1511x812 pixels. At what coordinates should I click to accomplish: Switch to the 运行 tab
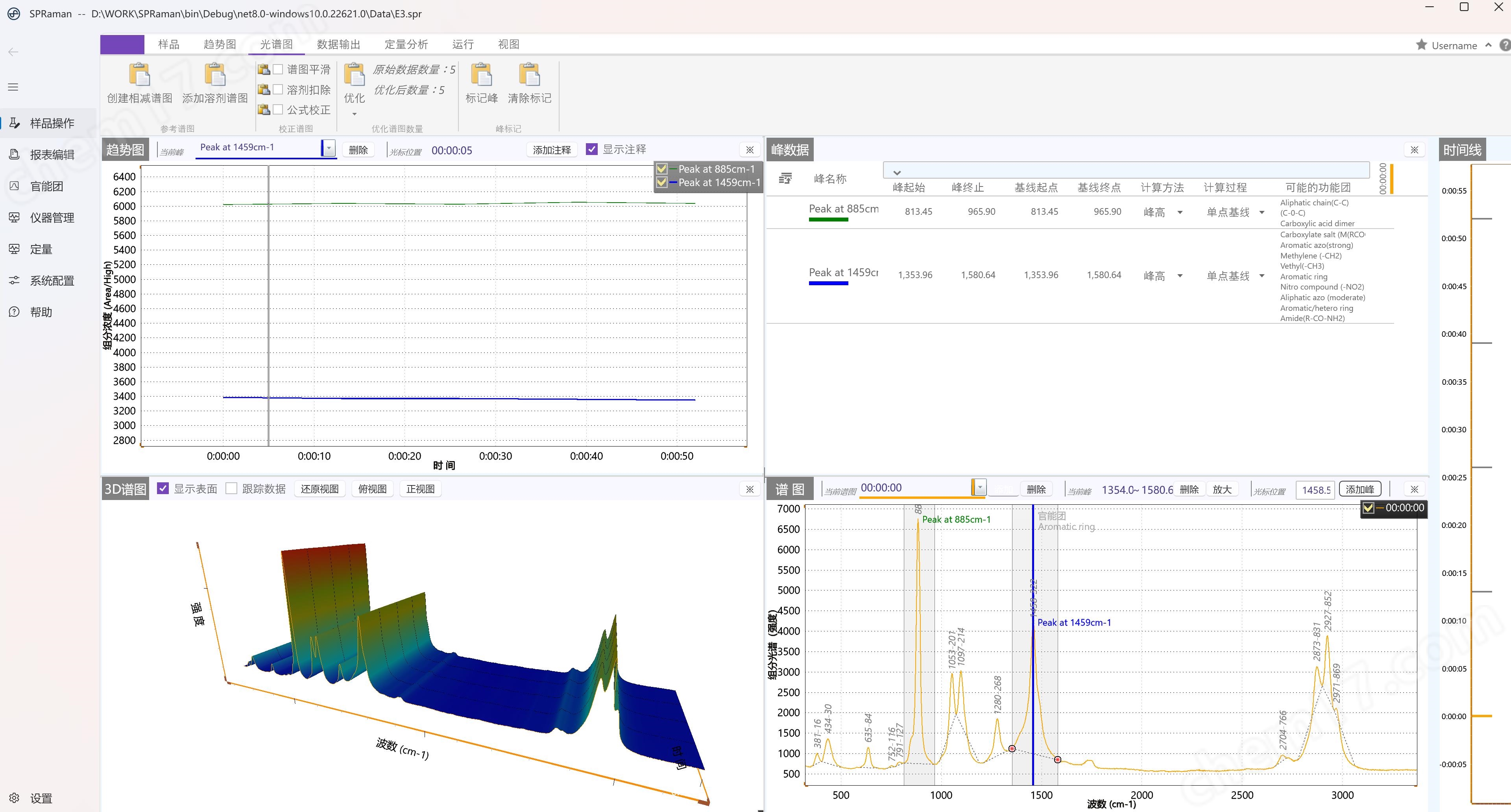[463, 44]
